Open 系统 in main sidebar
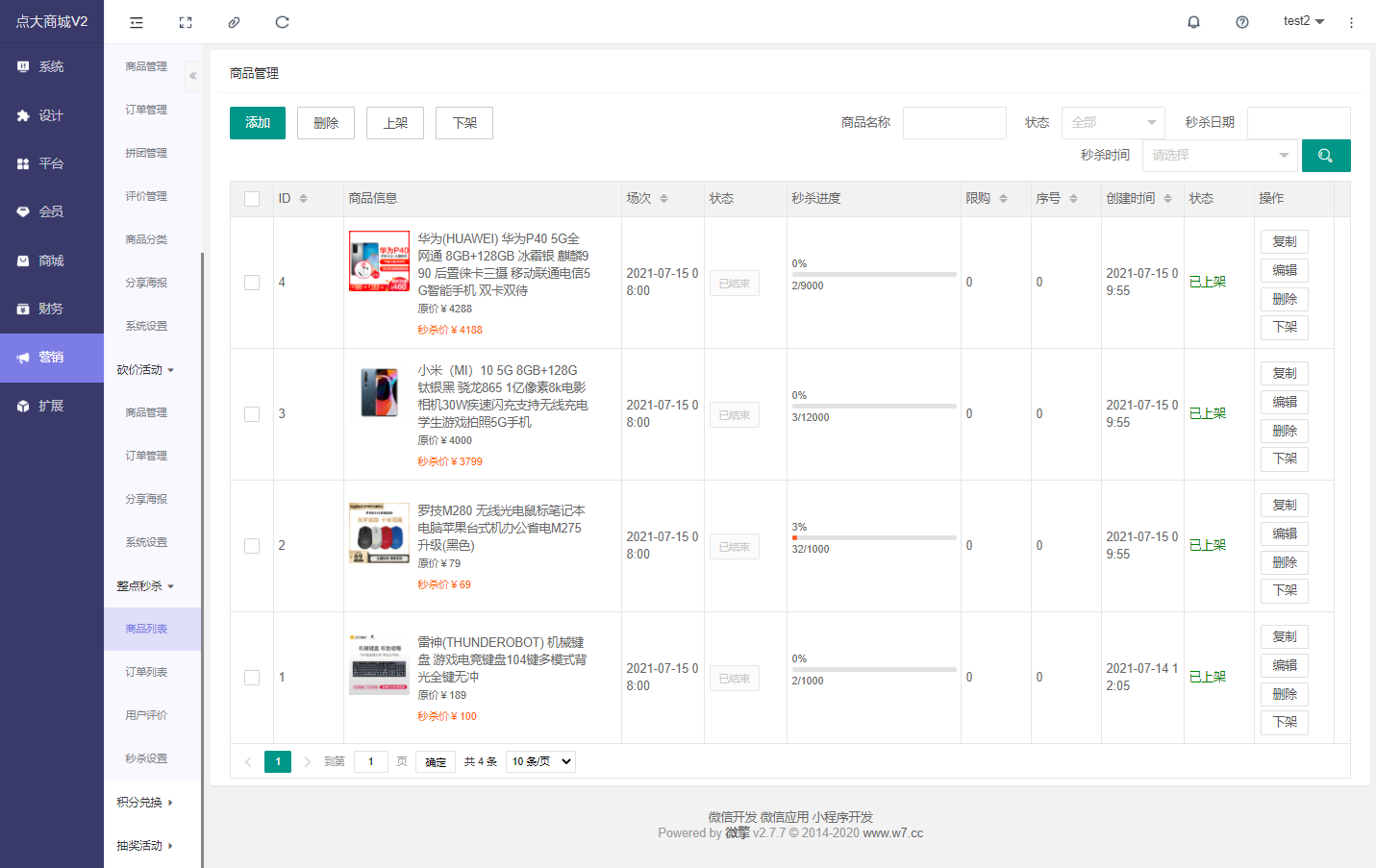This screenshot has width=1376, height=868. coord(52,66)
